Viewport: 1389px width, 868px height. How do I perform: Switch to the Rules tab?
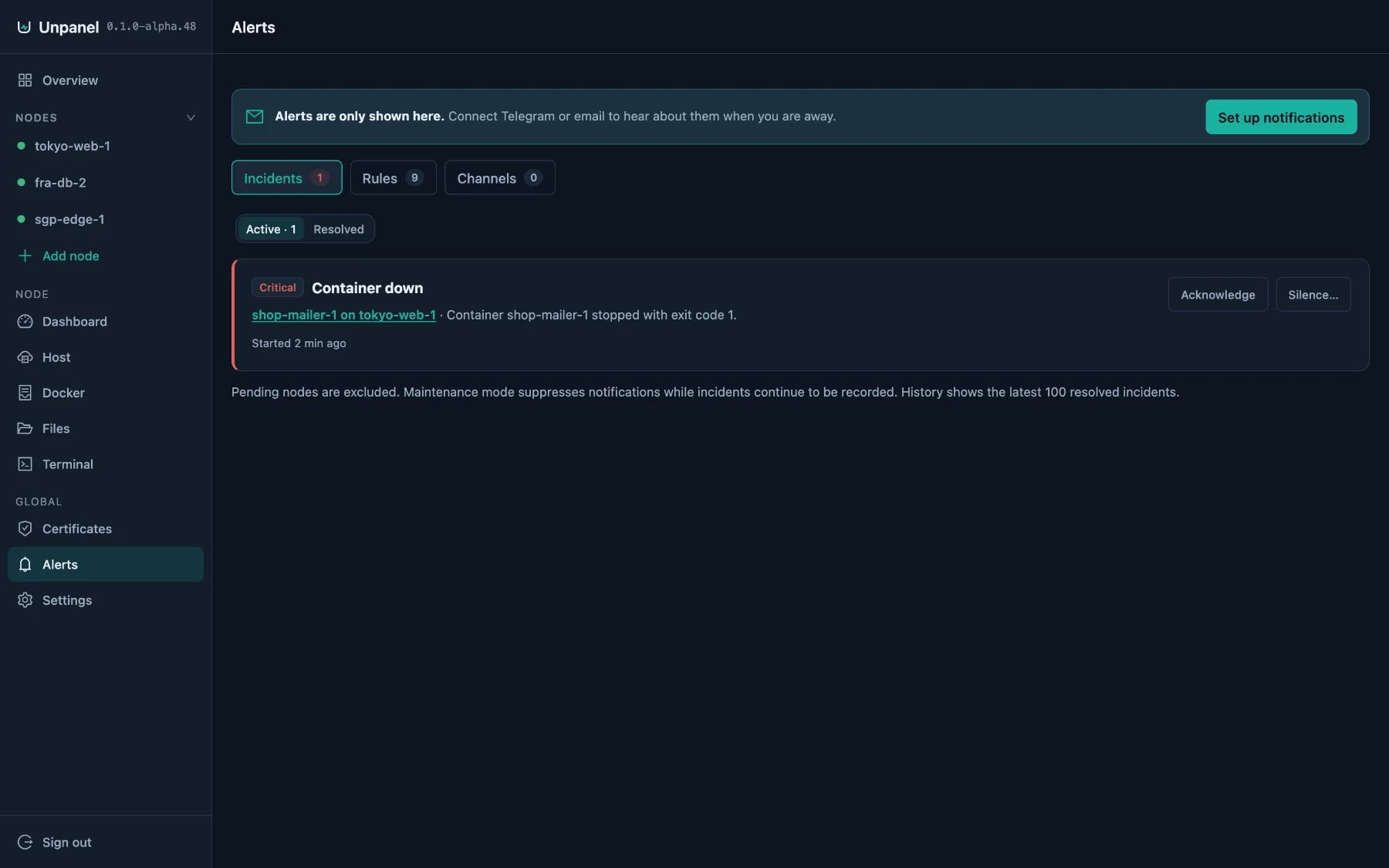point(393,177)
